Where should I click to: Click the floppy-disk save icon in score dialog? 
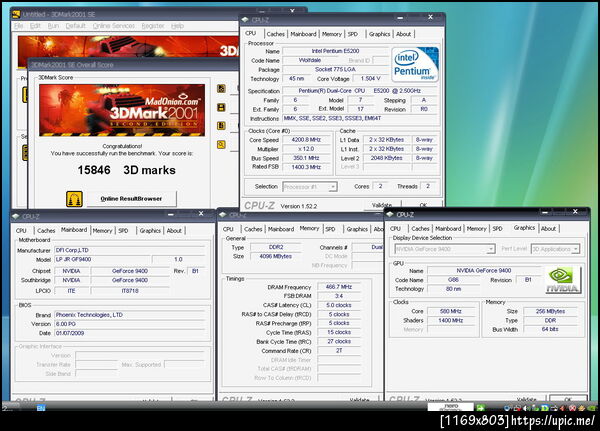point(221,107)
